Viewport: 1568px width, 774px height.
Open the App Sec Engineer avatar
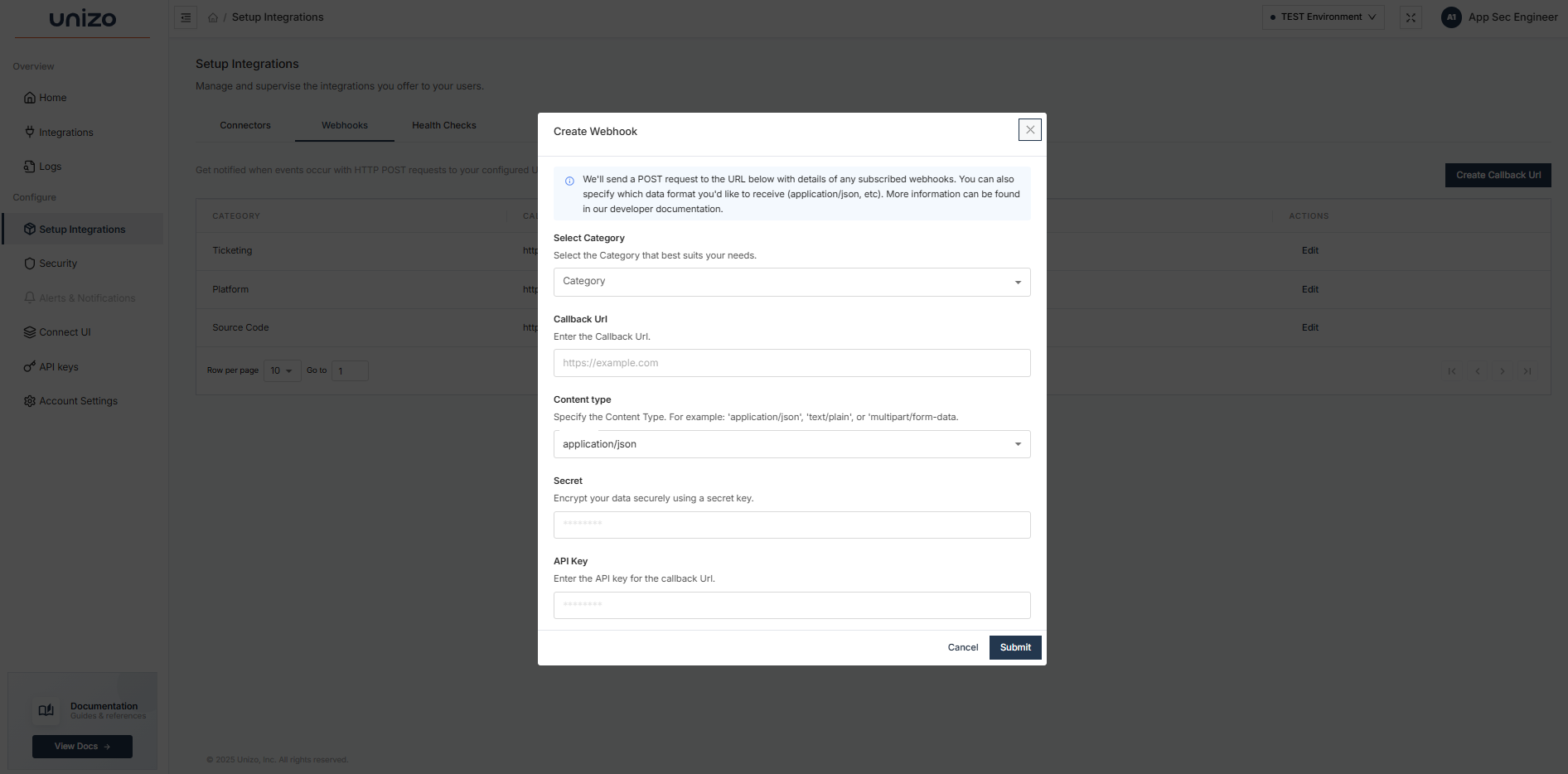pyautogui.click(x=1451, y=17)
